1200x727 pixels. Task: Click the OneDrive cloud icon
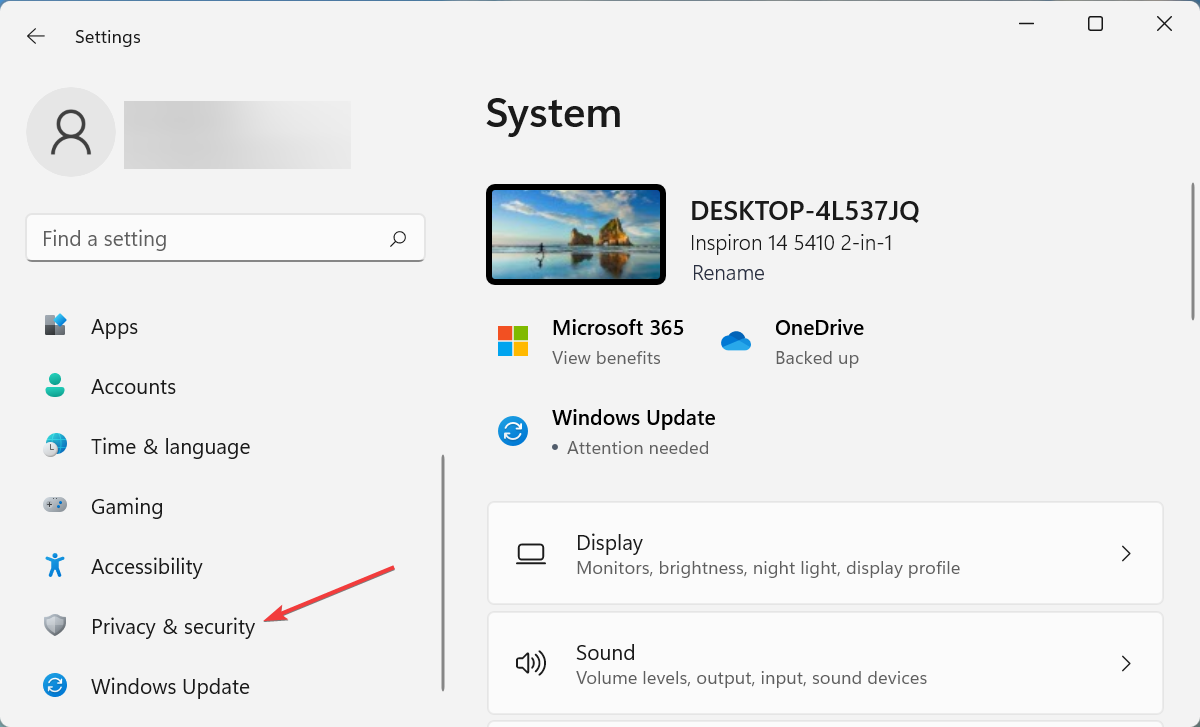tap(736, 340)
